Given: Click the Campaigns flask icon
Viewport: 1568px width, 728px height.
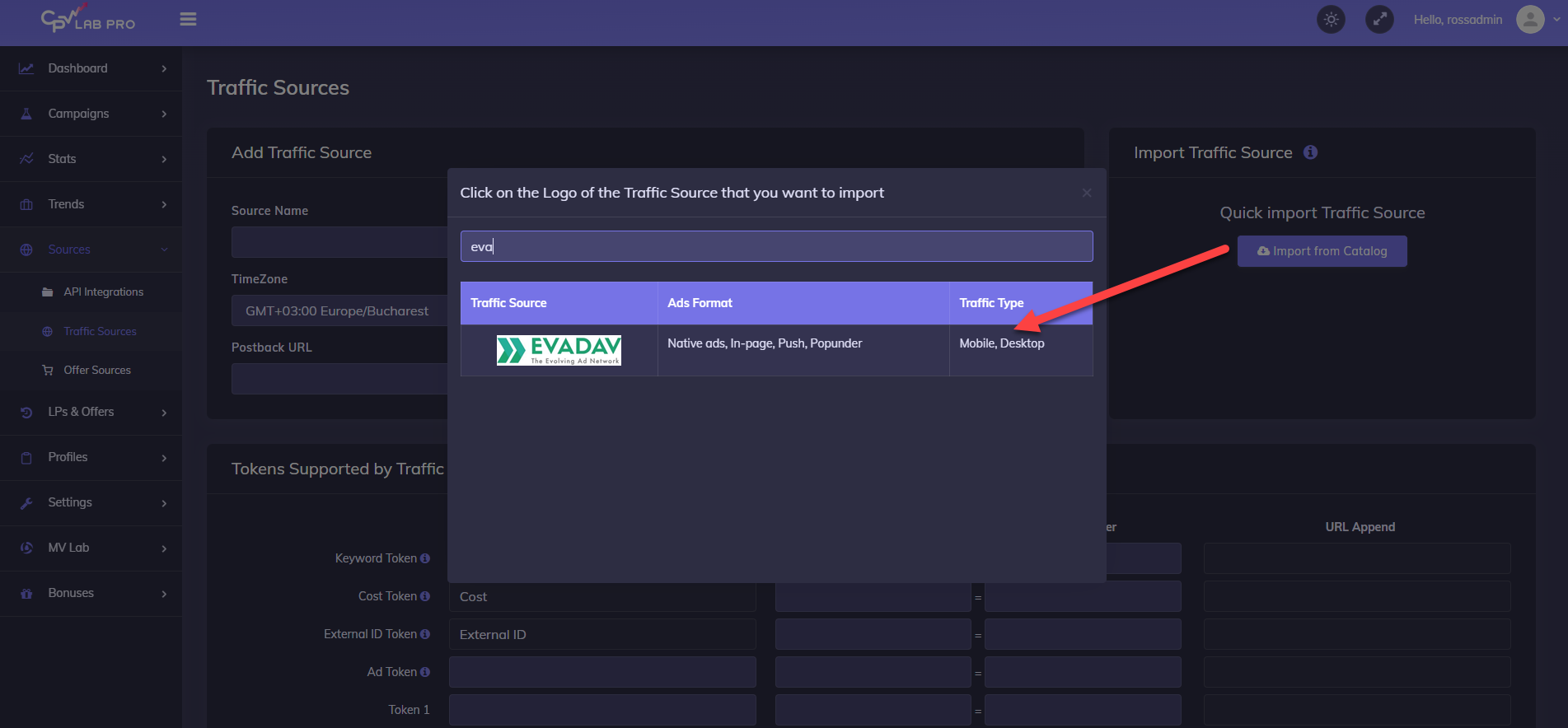Looking at the screenshot, I should (x=26, y=114).
